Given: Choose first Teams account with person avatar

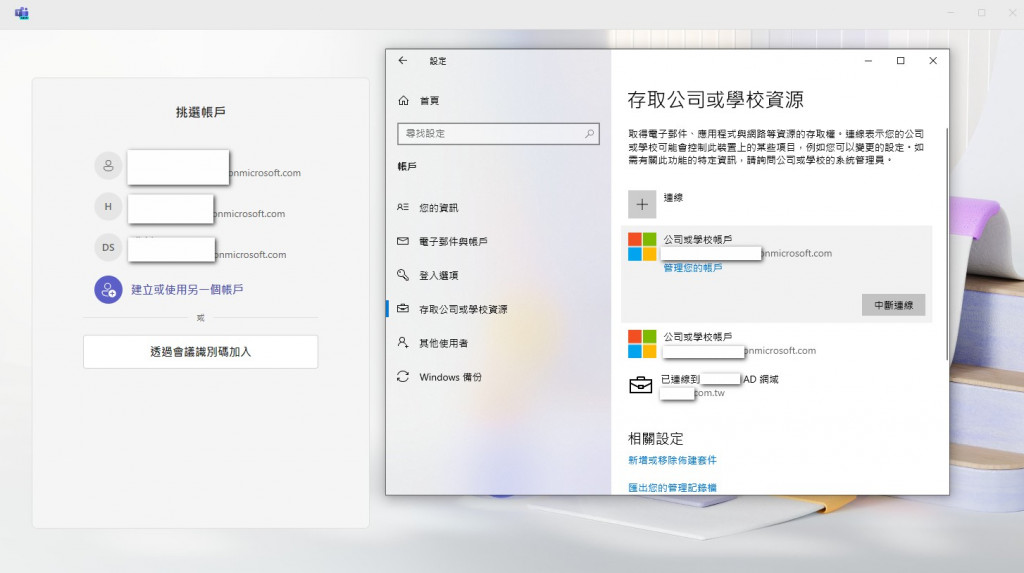Looking at the screenshot, I should [x=198, y=167].
